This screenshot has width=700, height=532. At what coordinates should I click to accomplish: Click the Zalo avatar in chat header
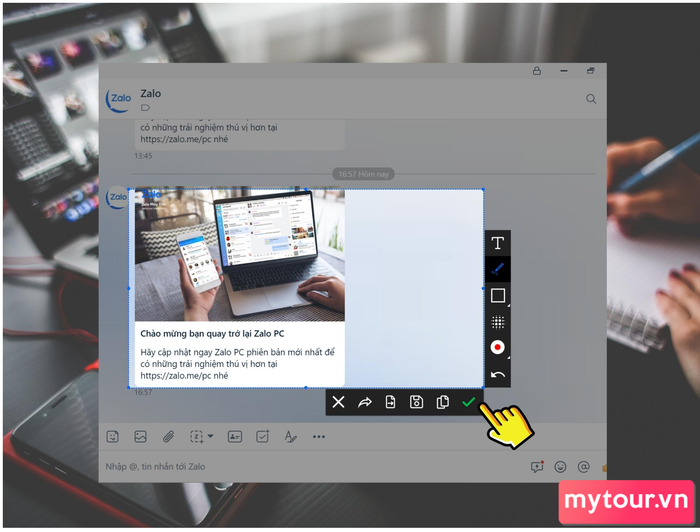[x=118, y=100]
